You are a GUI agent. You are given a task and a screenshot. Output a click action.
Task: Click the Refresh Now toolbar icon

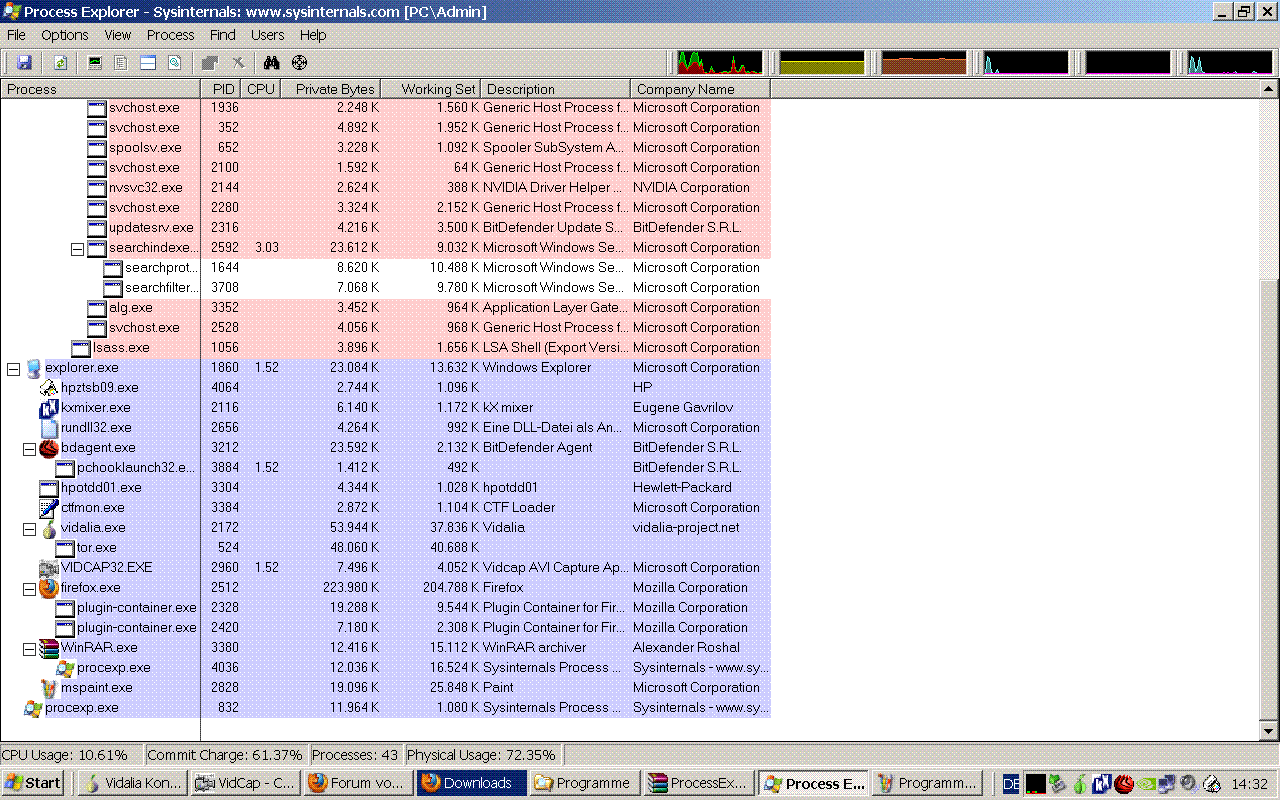(x=60, y=63)
